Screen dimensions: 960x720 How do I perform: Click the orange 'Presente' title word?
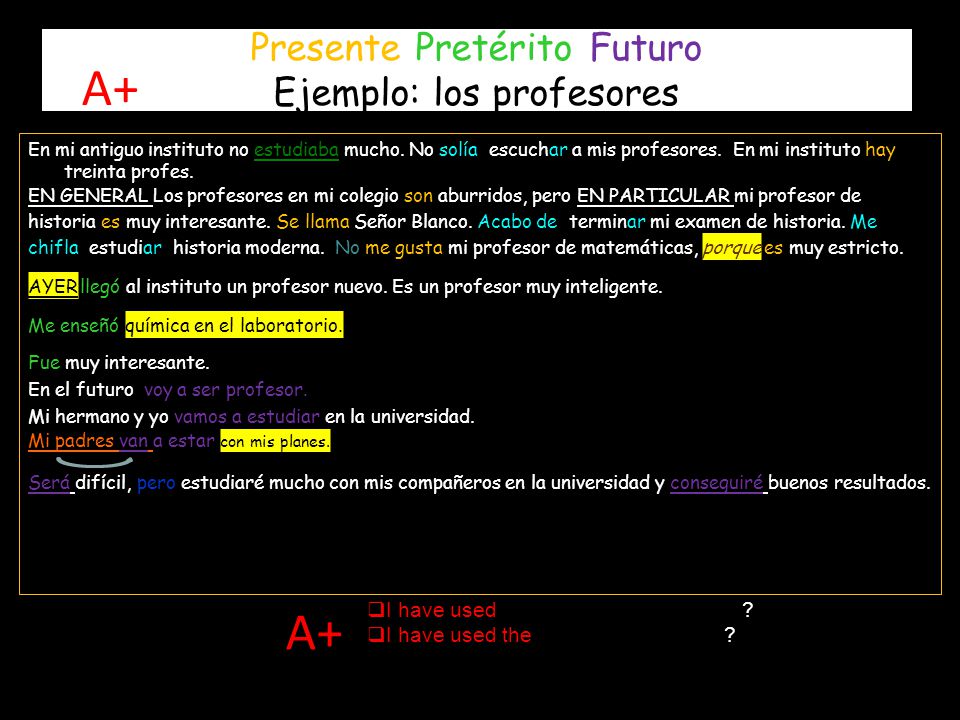tap(325, 47)
